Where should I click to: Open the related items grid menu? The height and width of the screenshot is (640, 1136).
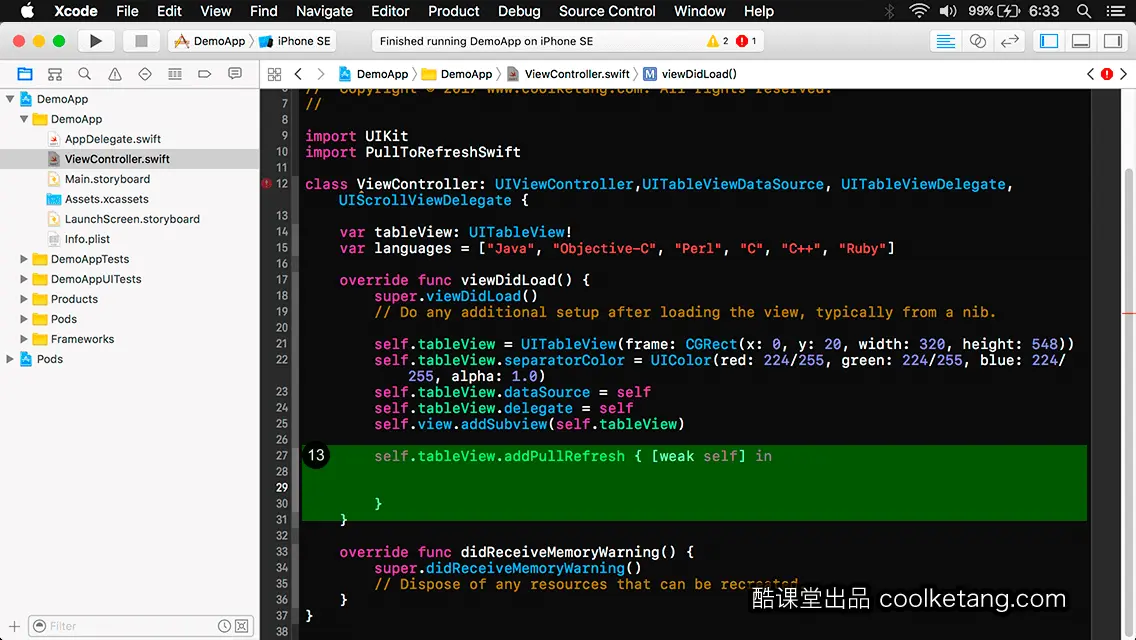point(275,74)
